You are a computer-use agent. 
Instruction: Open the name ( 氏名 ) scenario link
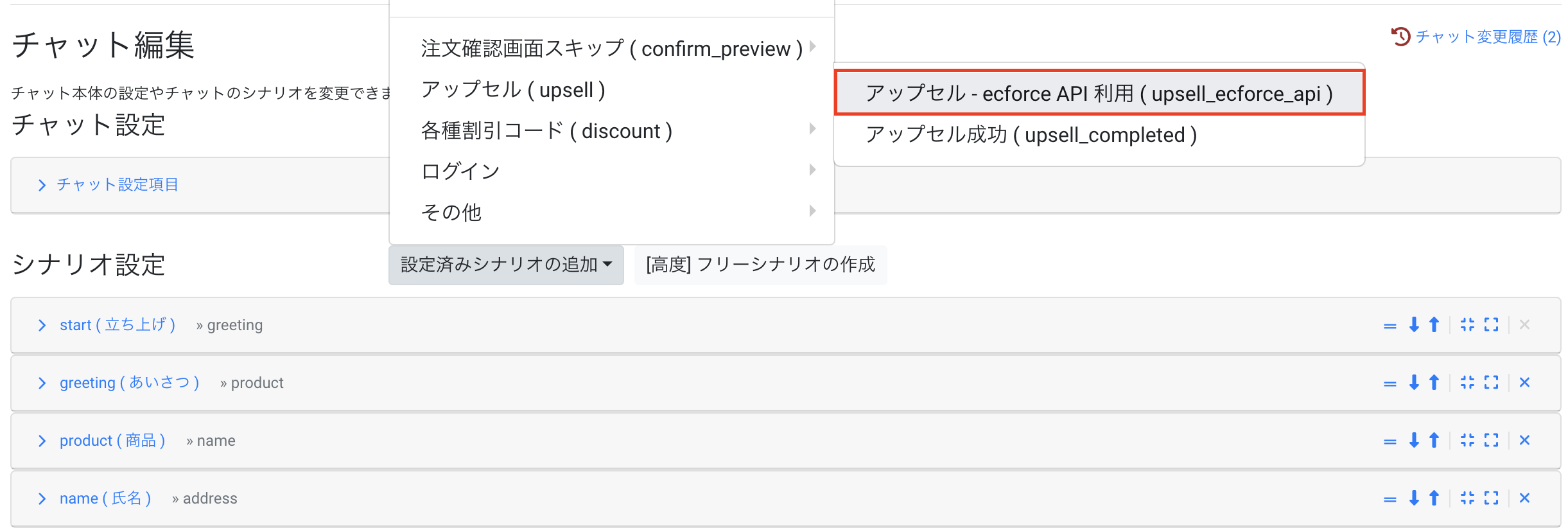click(105, 498)
